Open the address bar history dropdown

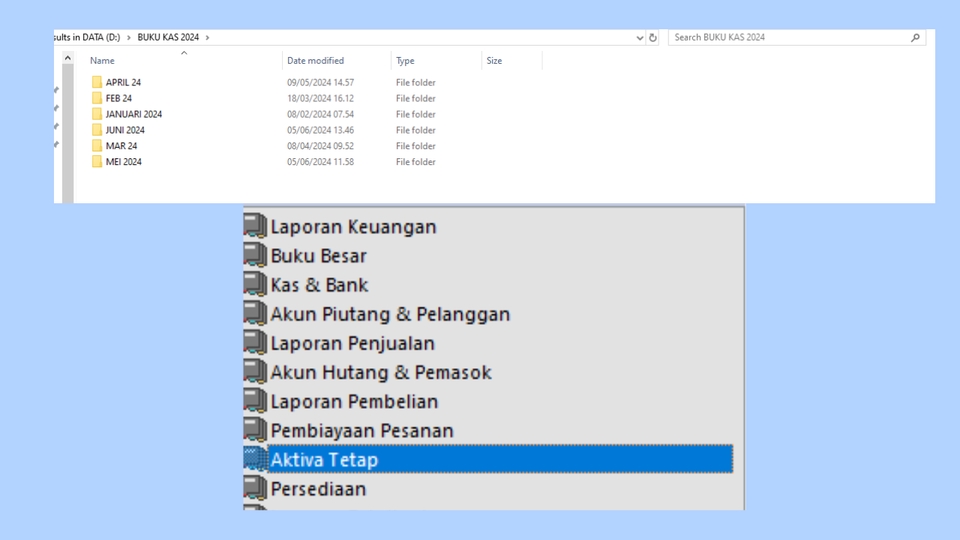pyautogui.click(x=640, y=37)
